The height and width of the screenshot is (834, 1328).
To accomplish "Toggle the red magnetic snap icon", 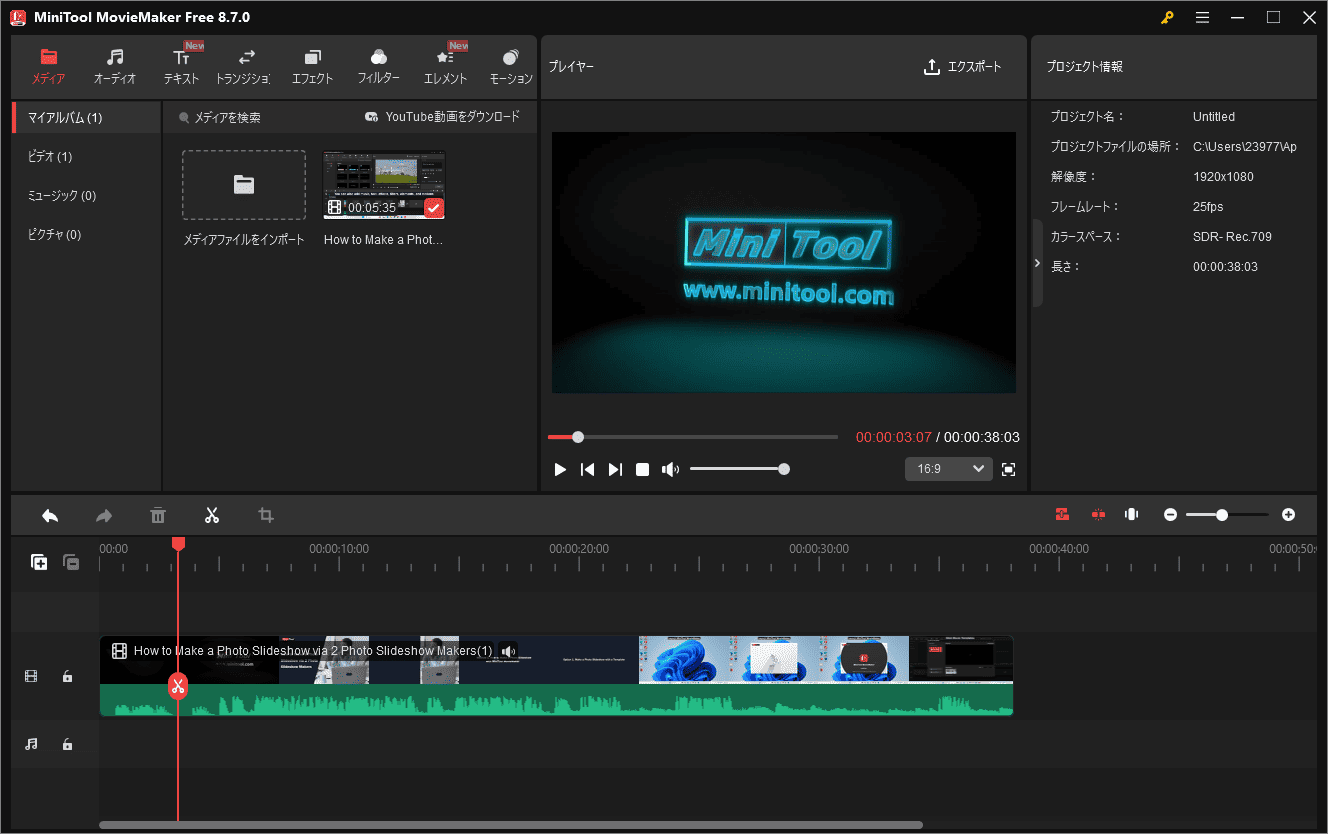I will (x=1062, y=514).
